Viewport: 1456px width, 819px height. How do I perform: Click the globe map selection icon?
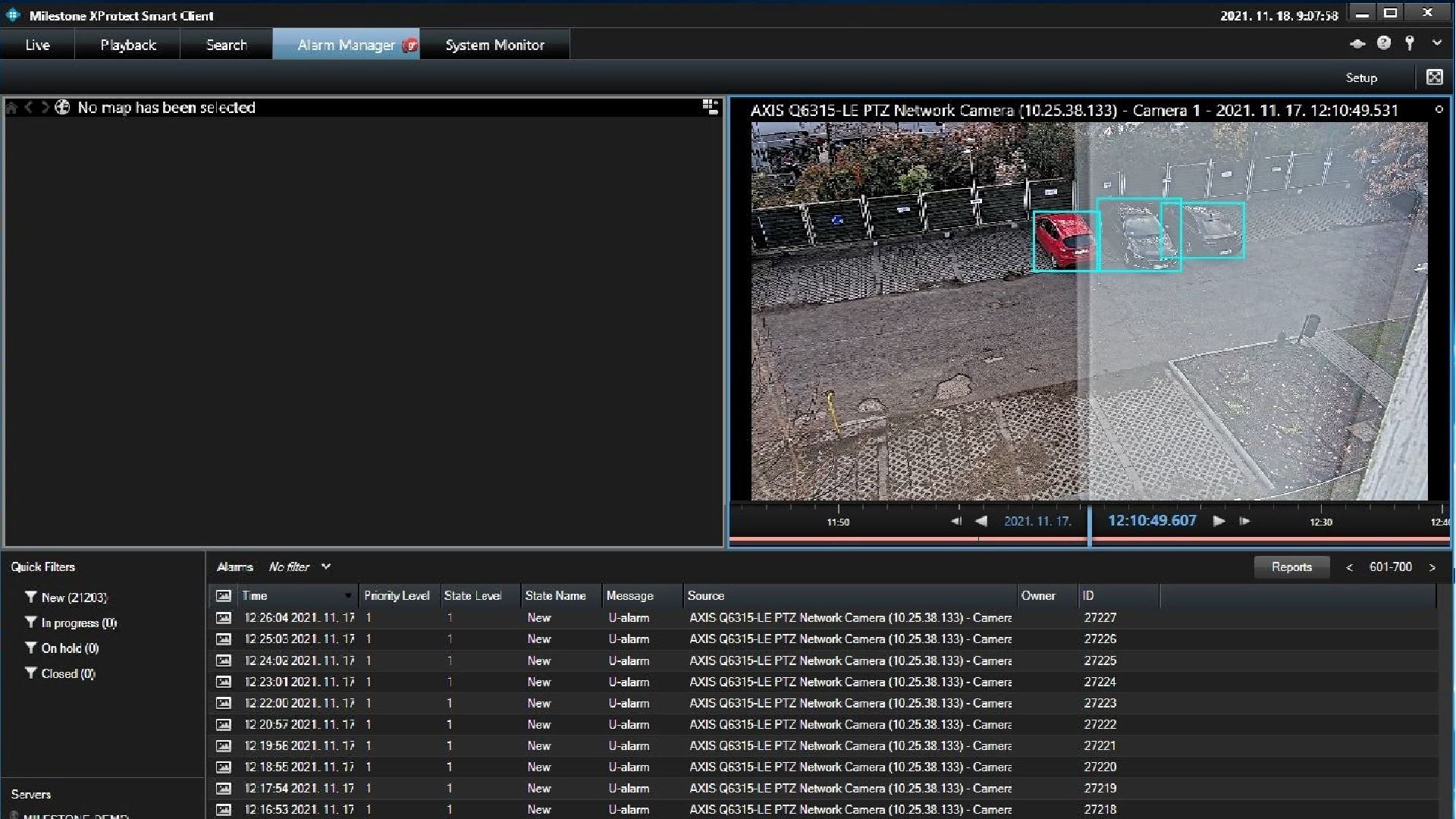point(63,108)
